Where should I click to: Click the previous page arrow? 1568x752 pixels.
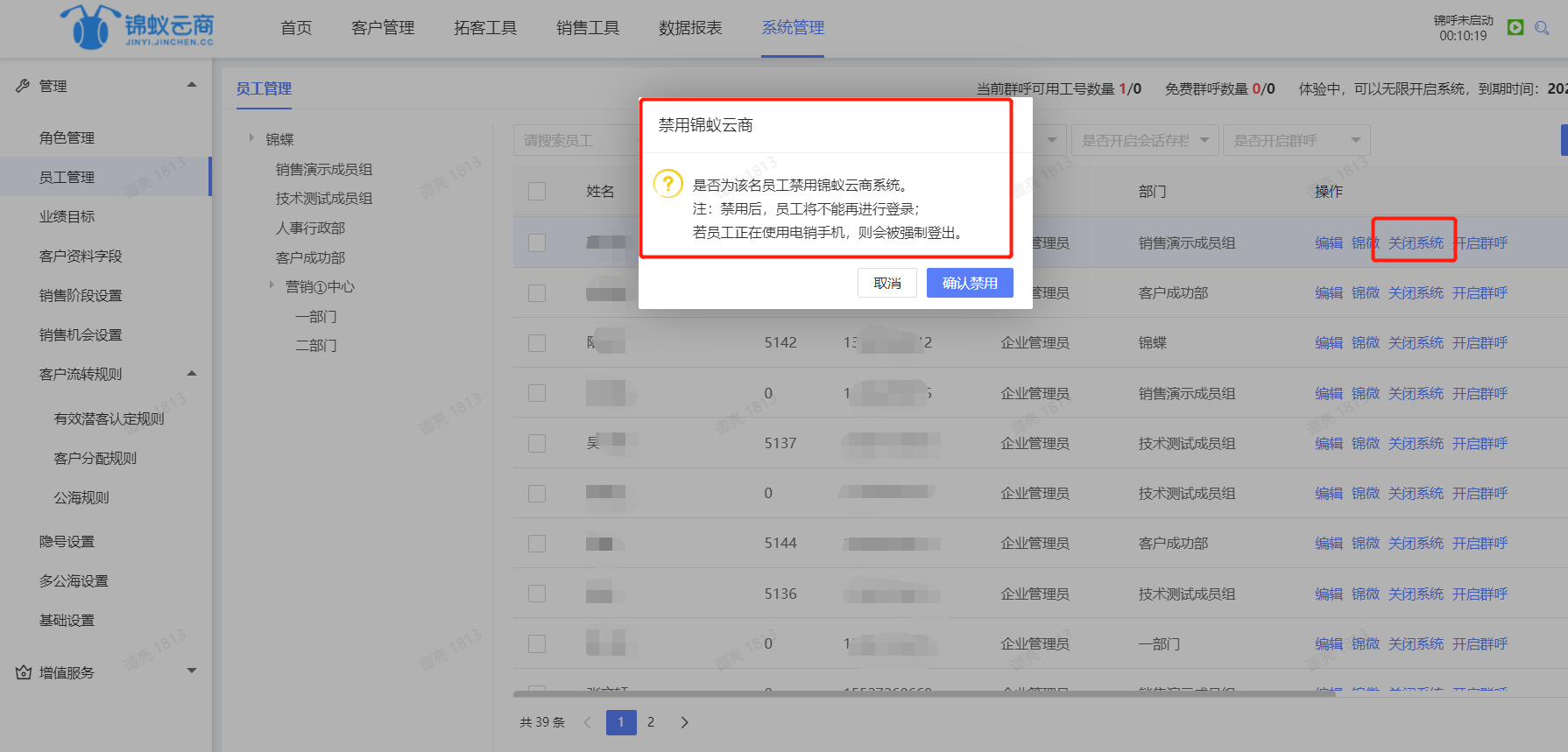pos(588,722)
